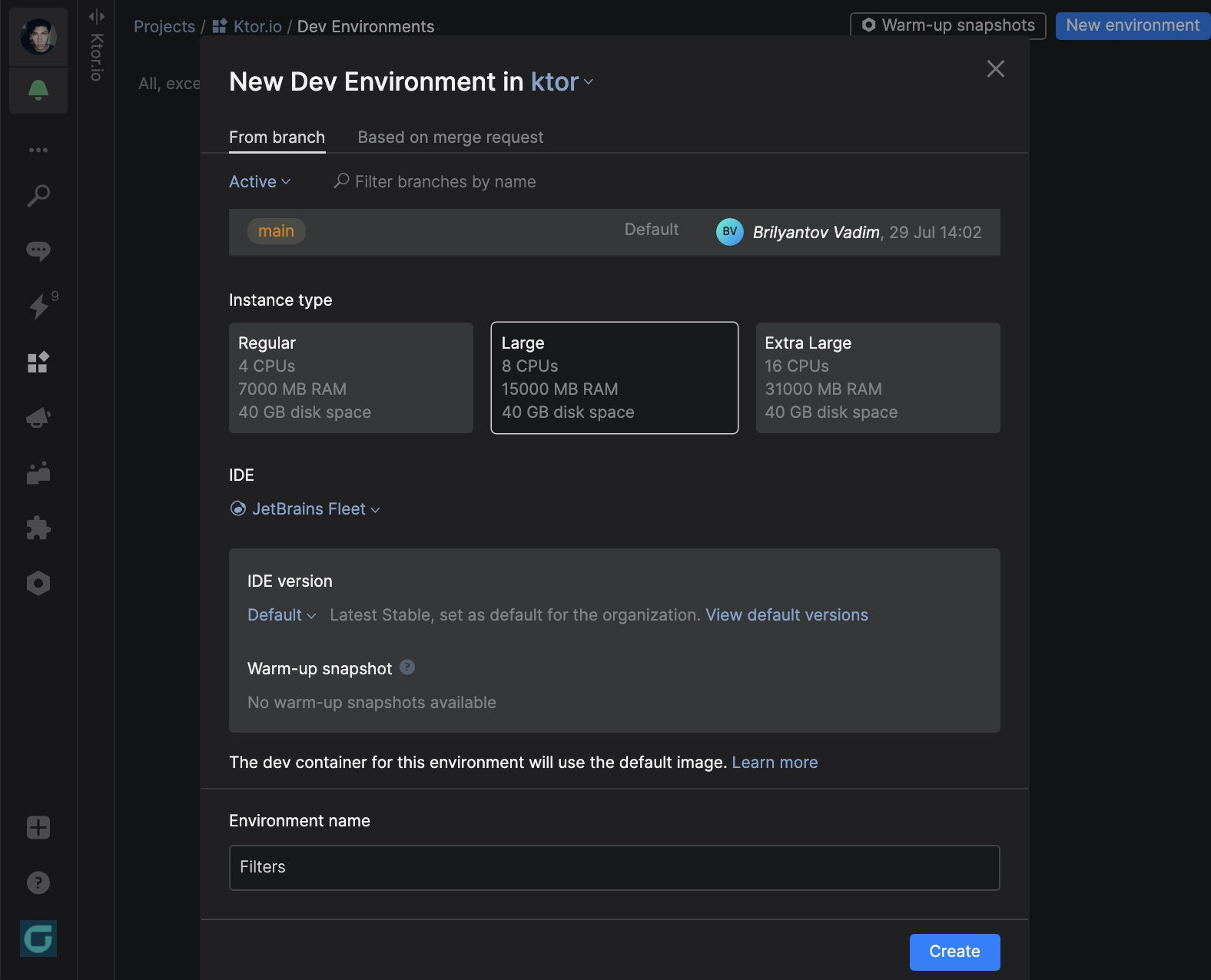The width and height of the screenshot is (1211, 980).
Task: Open the JetBrains Fleet IDE dropdown
Action: [x=306, y=509]
